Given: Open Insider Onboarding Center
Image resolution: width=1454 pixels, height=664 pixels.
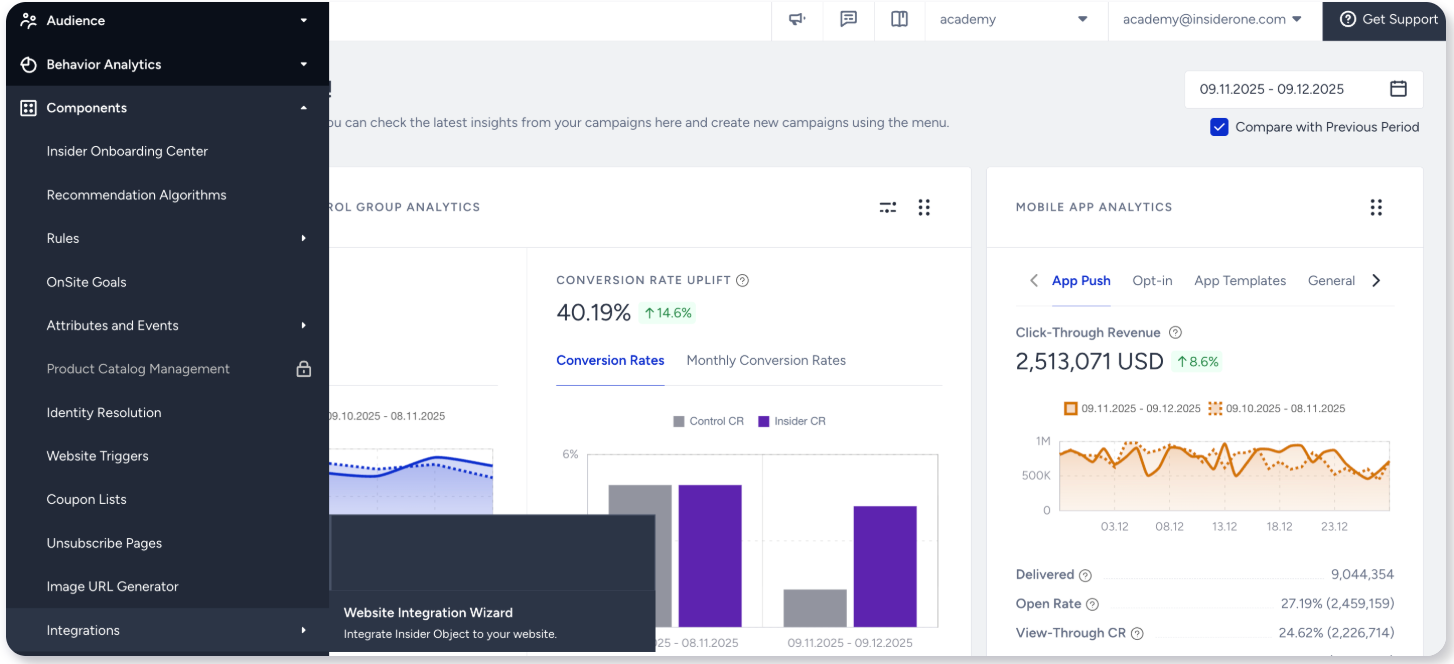Looking at the screenshot, I should pos(127,151).
